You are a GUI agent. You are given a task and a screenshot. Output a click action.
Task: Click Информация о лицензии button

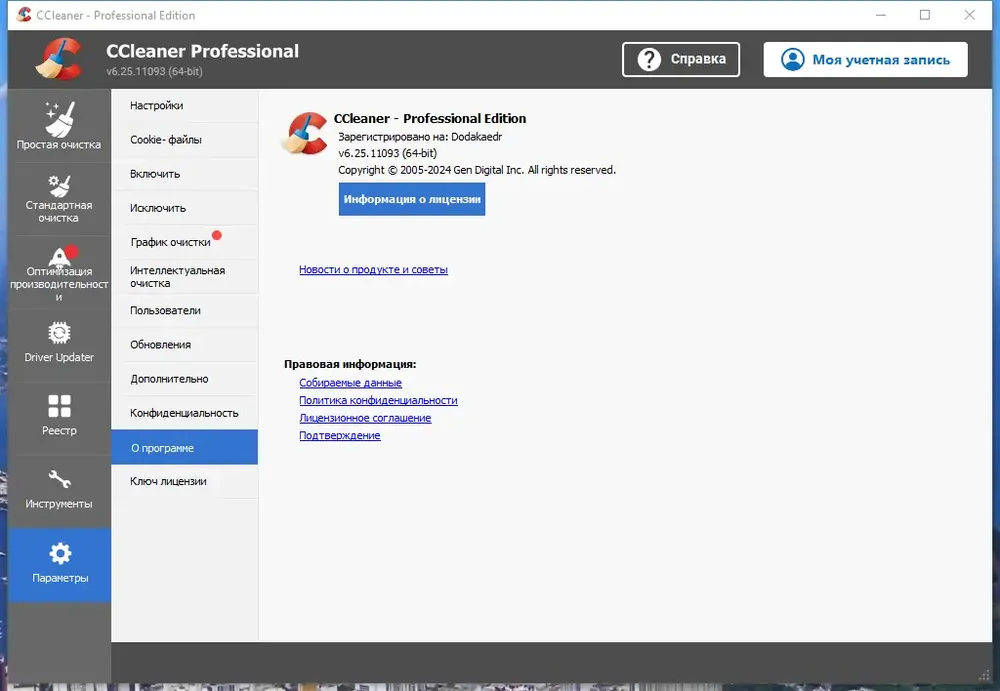pos(412,199)
